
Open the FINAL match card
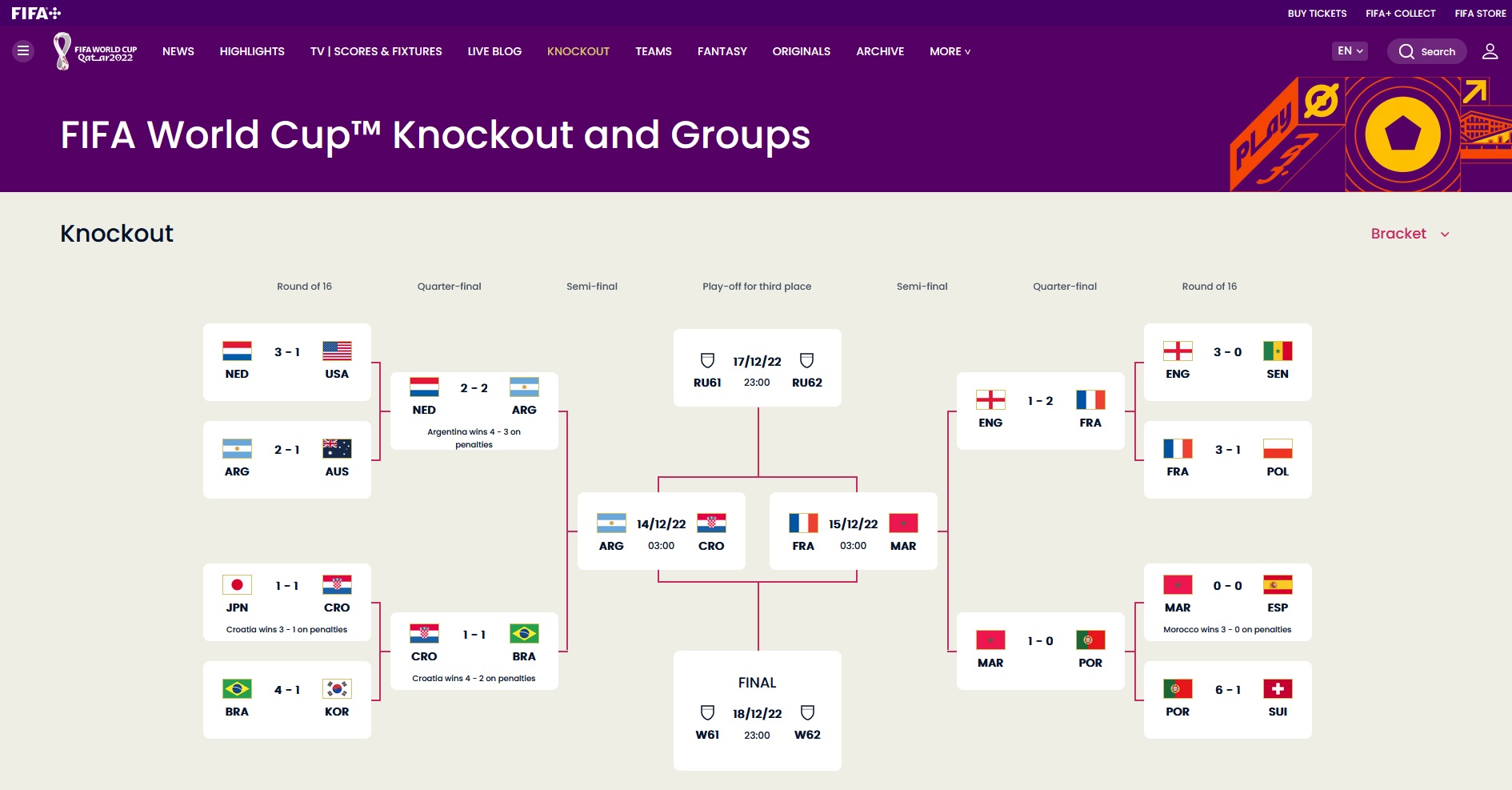pos(757,711)
